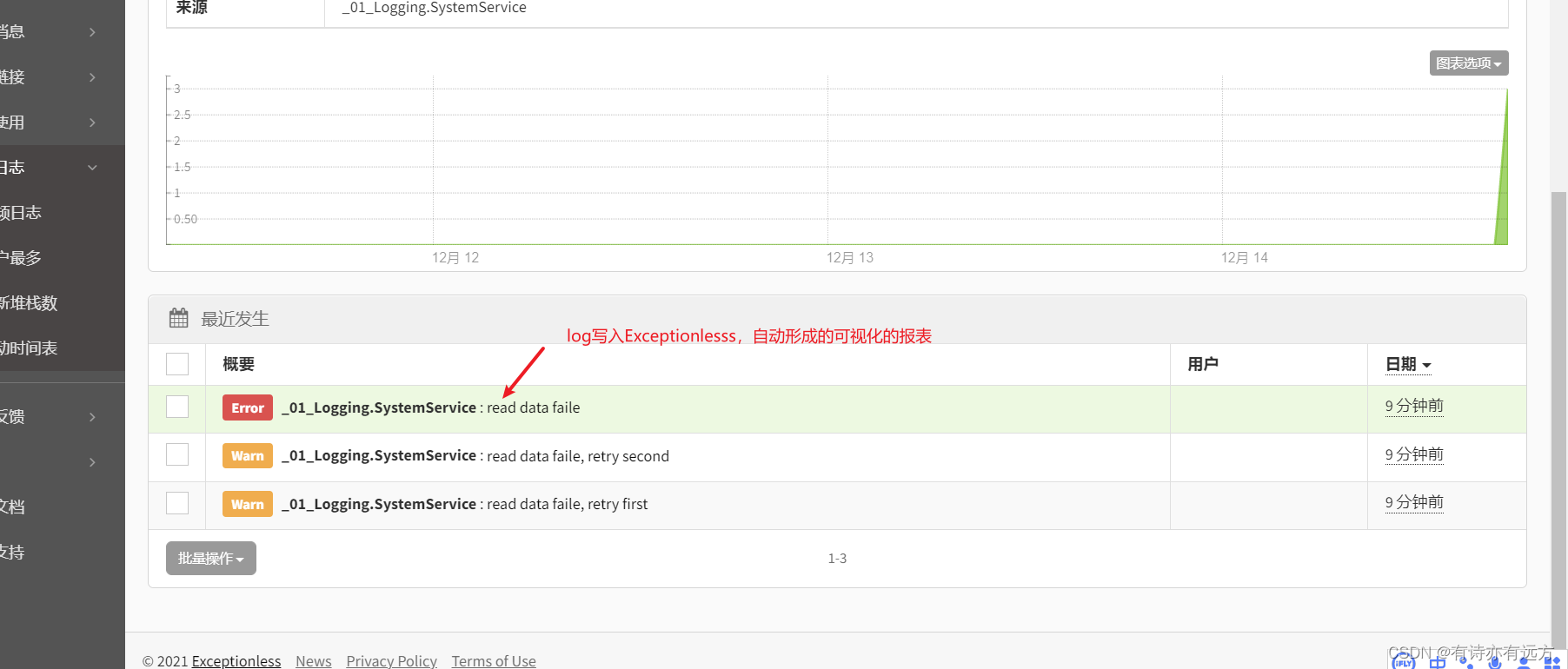The image size is (1568, 669).
Task: Follow the Privacy Policy footer link
Action: click(392, 661)
